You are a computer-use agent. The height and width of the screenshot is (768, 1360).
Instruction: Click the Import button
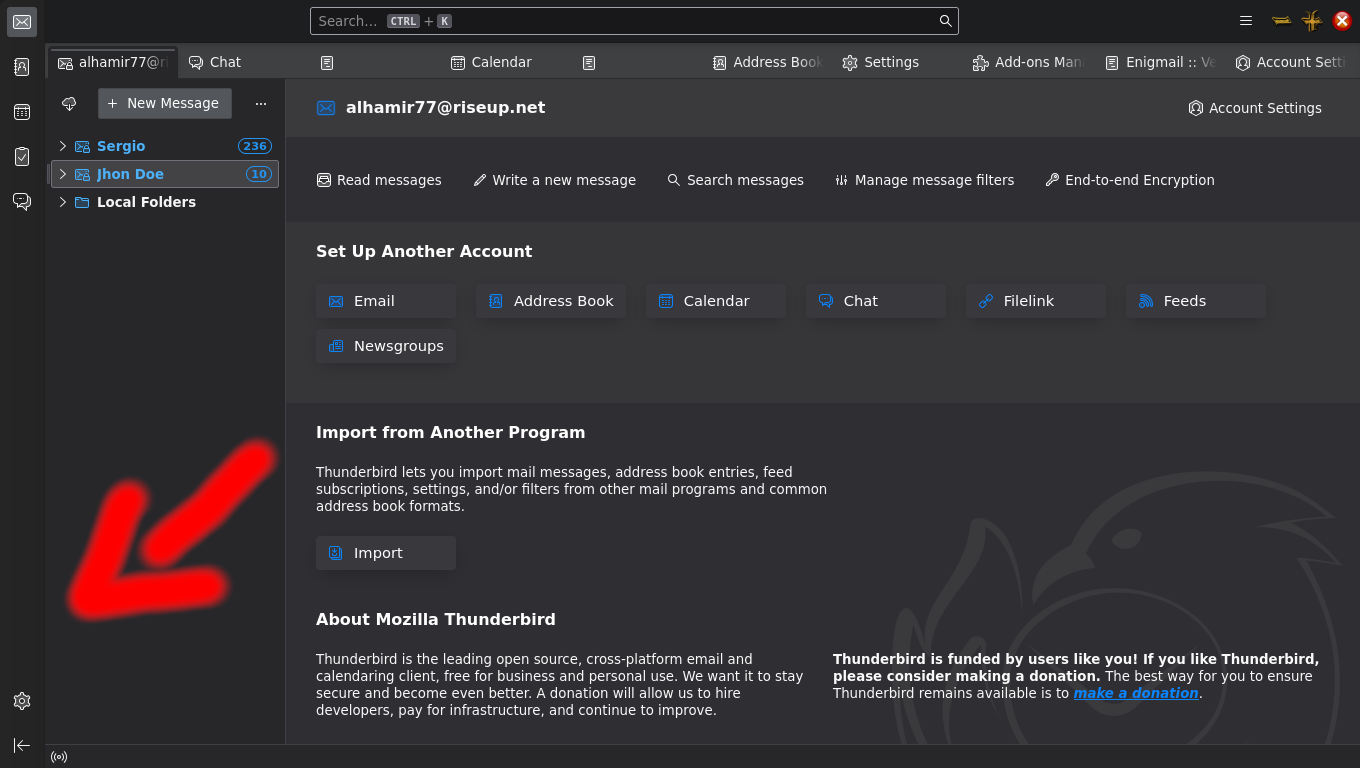(385, 553)
